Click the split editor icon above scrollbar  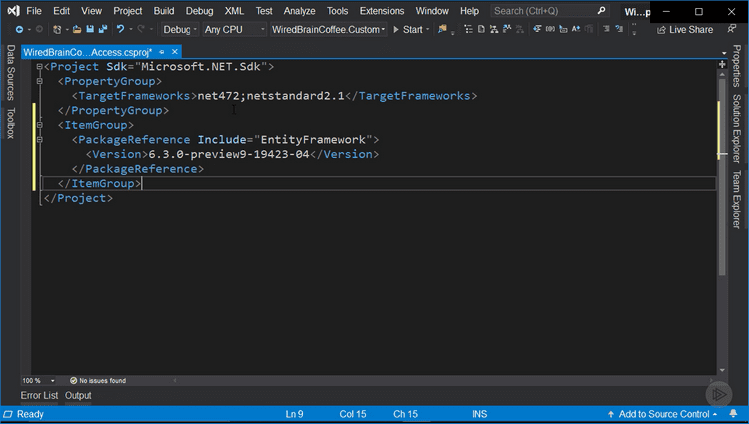(722, 64)
